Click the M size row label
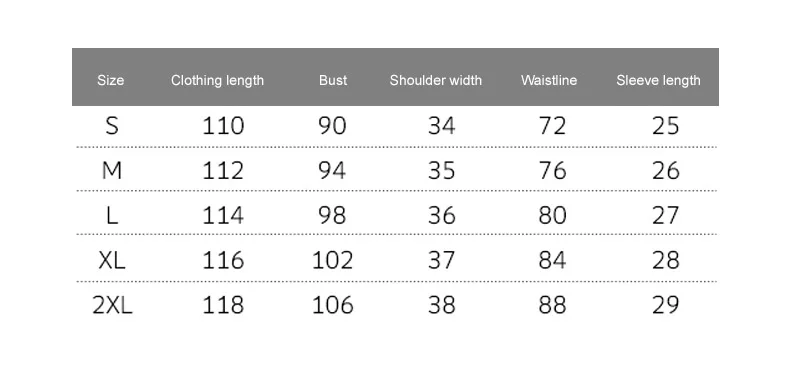The height and width of the screenshot is (386, 790). pos(112,171)
